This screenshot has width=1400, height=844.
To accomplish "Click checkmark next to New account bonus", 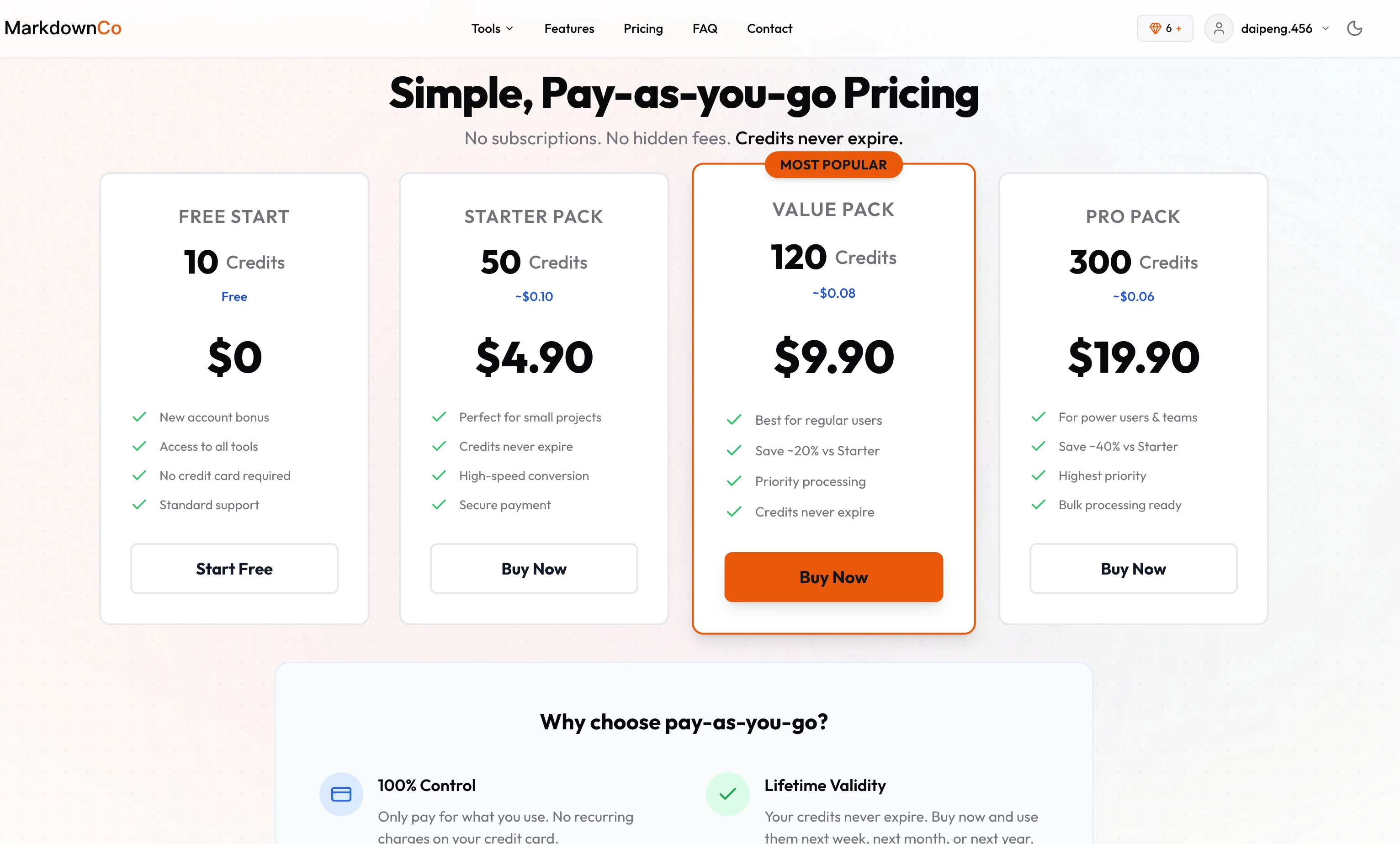I will coord(139,417).
